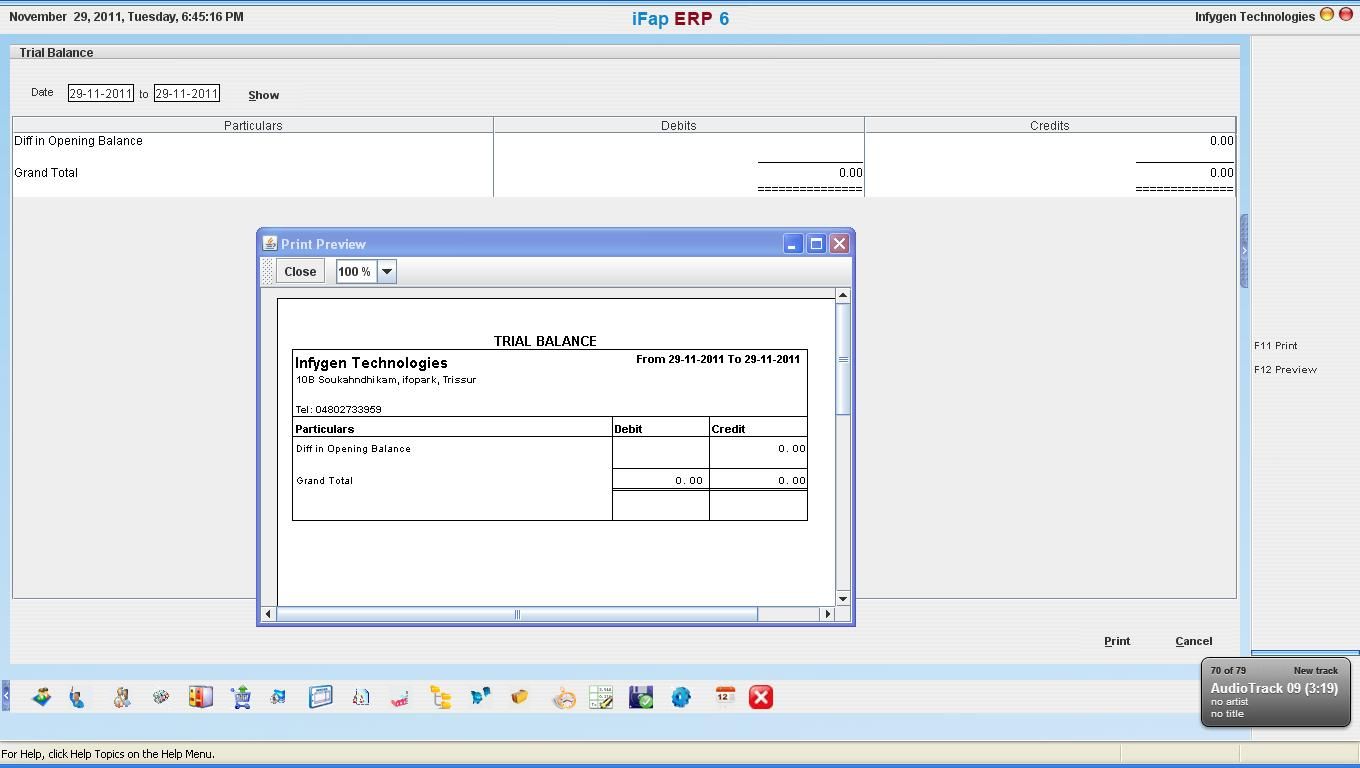Click the red and yellow cabinet icon
The image size is (1360, 768).
click(200, 697)
